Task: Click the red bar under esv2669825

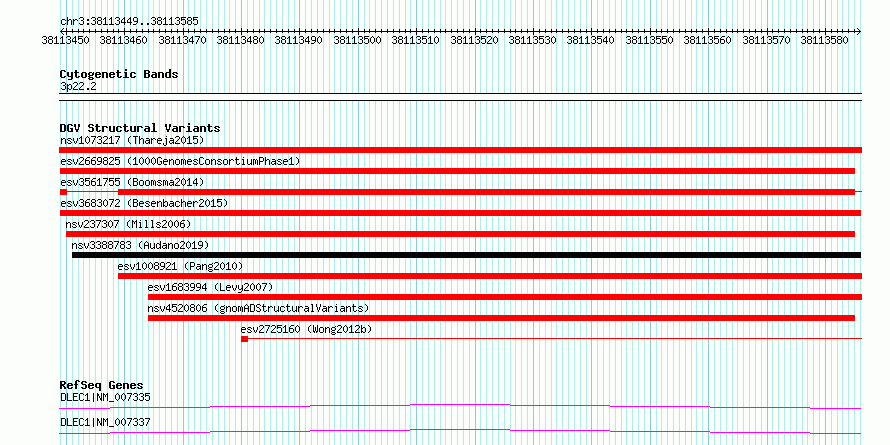Action: [457, 171]
